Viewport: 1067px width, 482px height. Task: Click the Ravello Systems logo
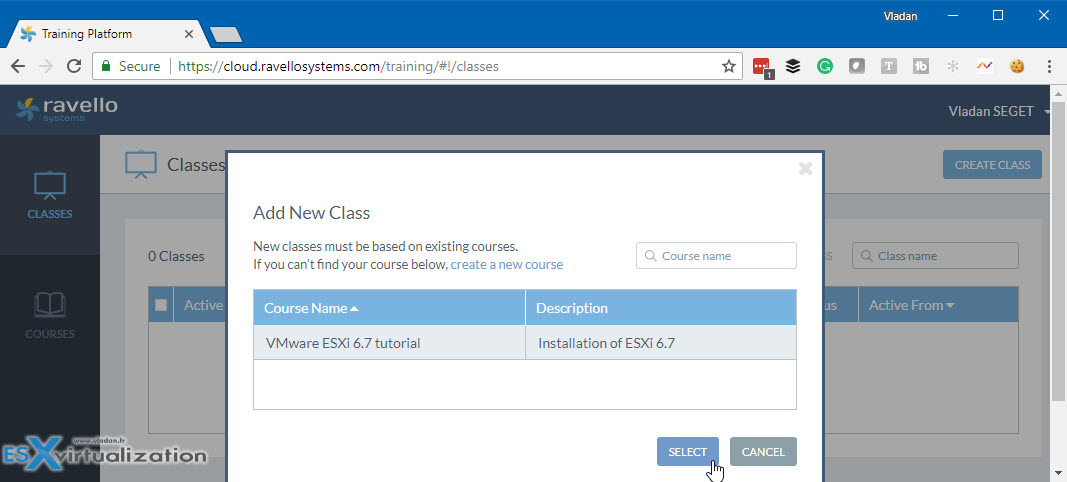coord(67,109)
